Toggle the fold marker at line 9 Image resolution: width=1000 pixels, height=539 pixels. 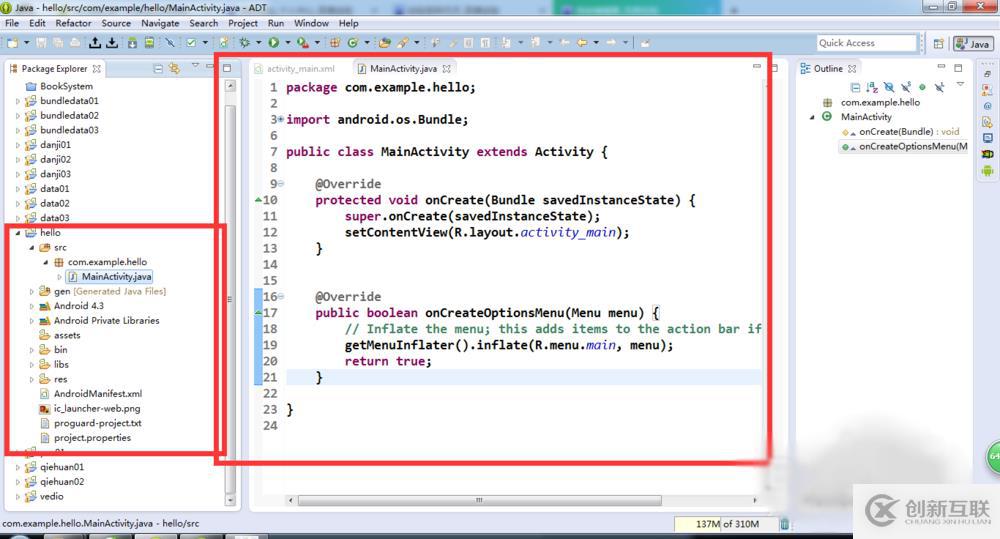point(281,184)
